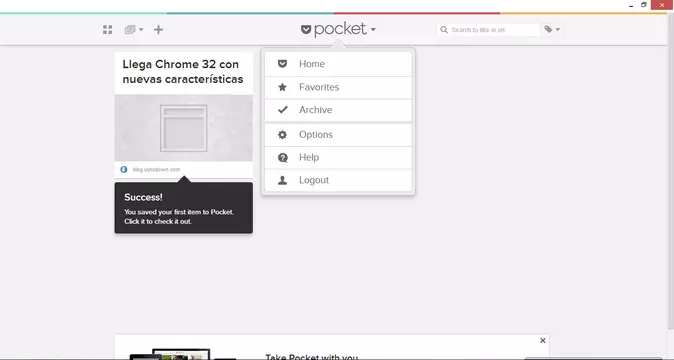Expand the arrow next to stack icon
Image resolution: width=674 pixels, height=360 pixels.
(x=141, y=30)
